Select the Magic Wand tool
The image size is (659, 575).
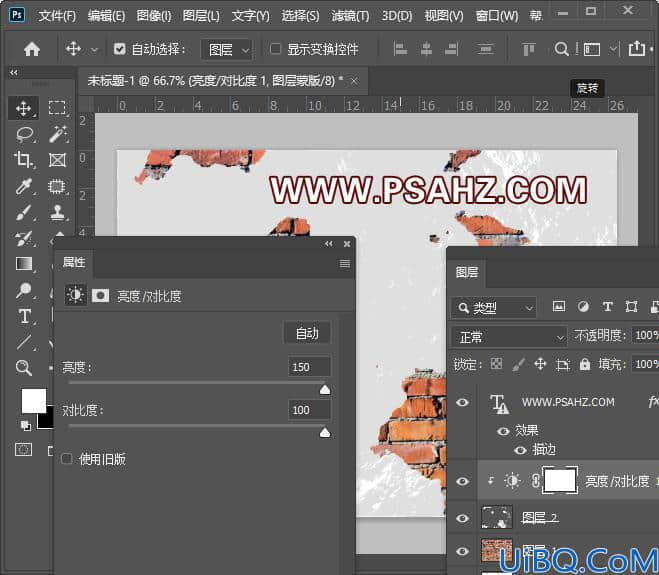coord(58,134)
